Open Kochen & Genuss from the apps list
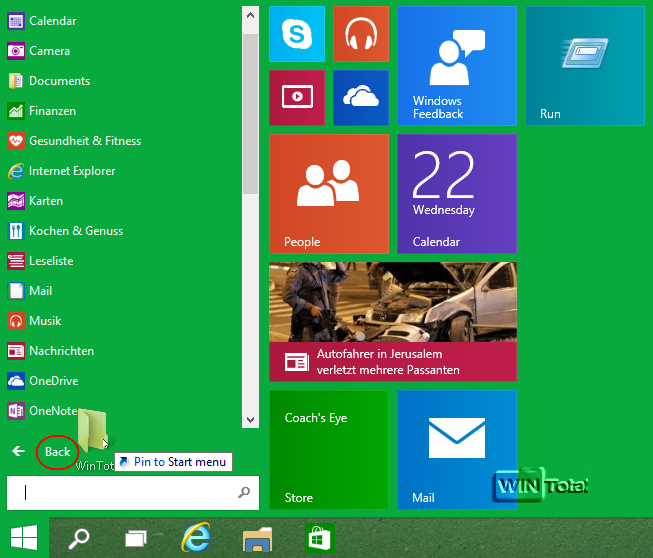The image size is (653, 558). point(75,231)
